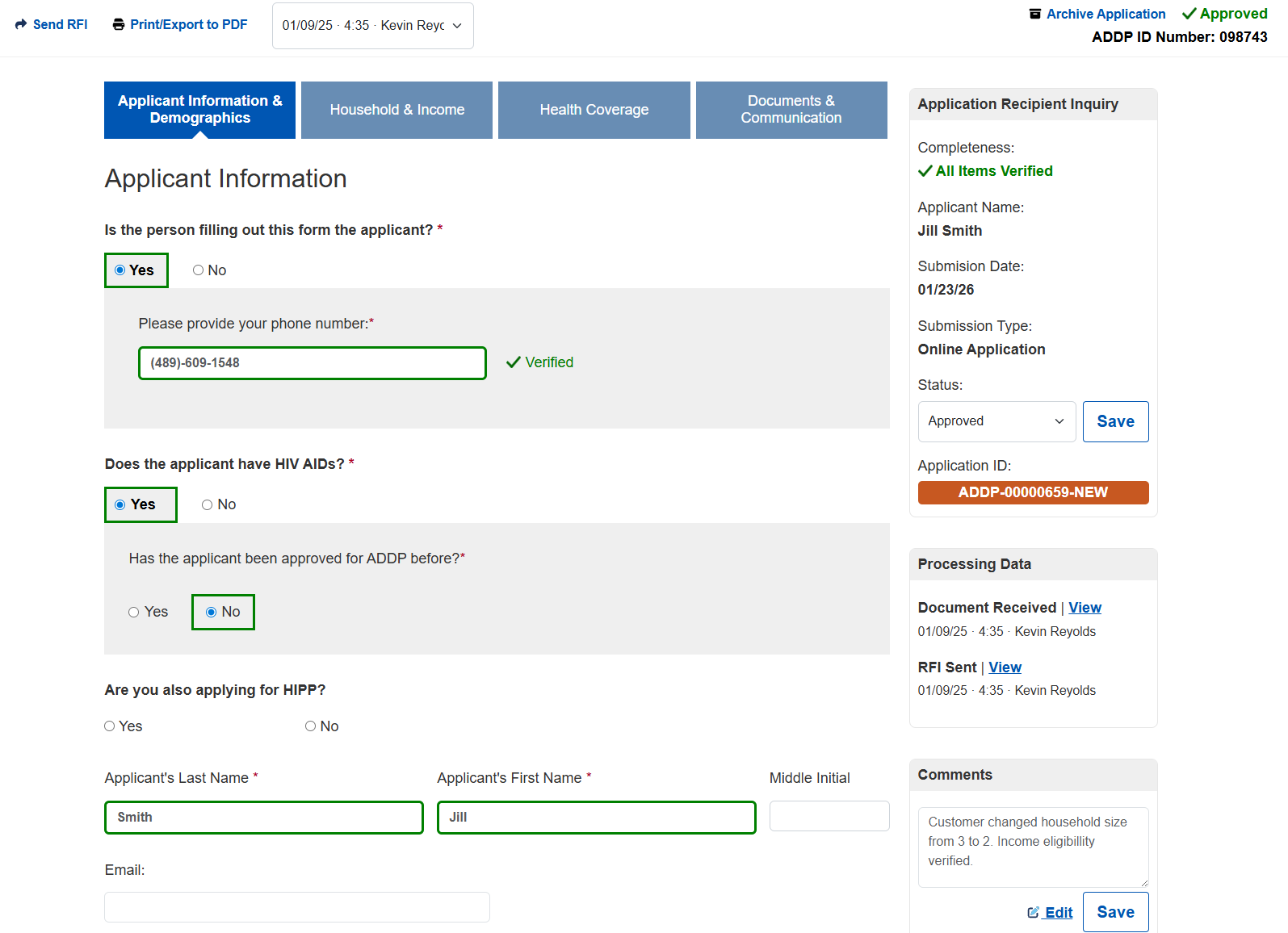Click the green Approved checkmark at top
This screenshot has width=1288, height=933.
1189,14
